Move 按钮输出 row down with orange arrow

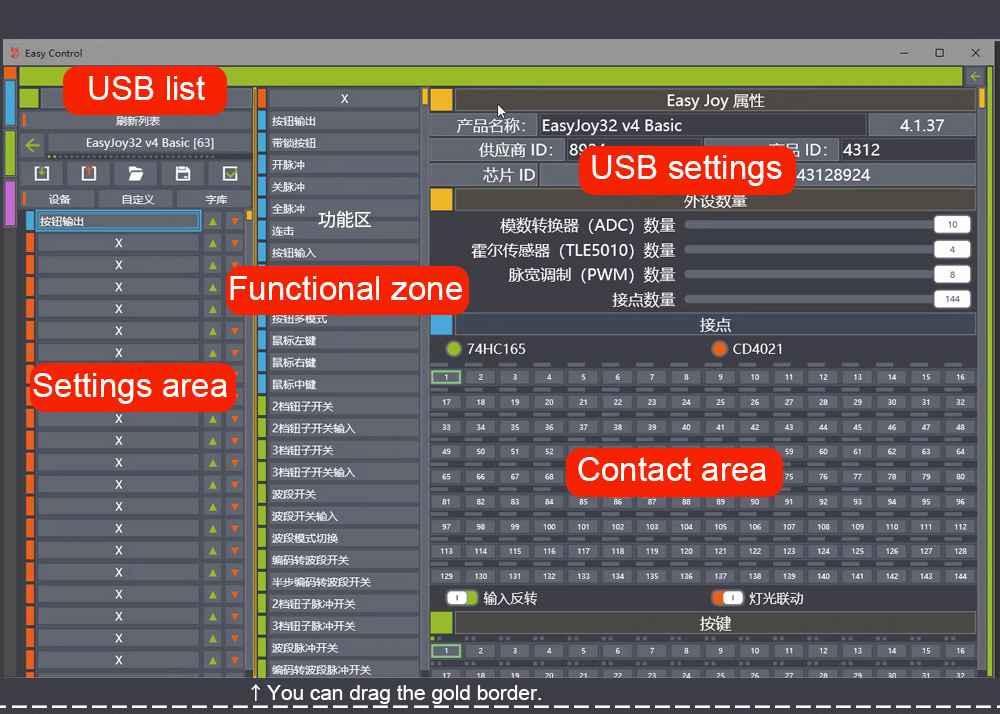pyautogui.click(x=234, y=221)
